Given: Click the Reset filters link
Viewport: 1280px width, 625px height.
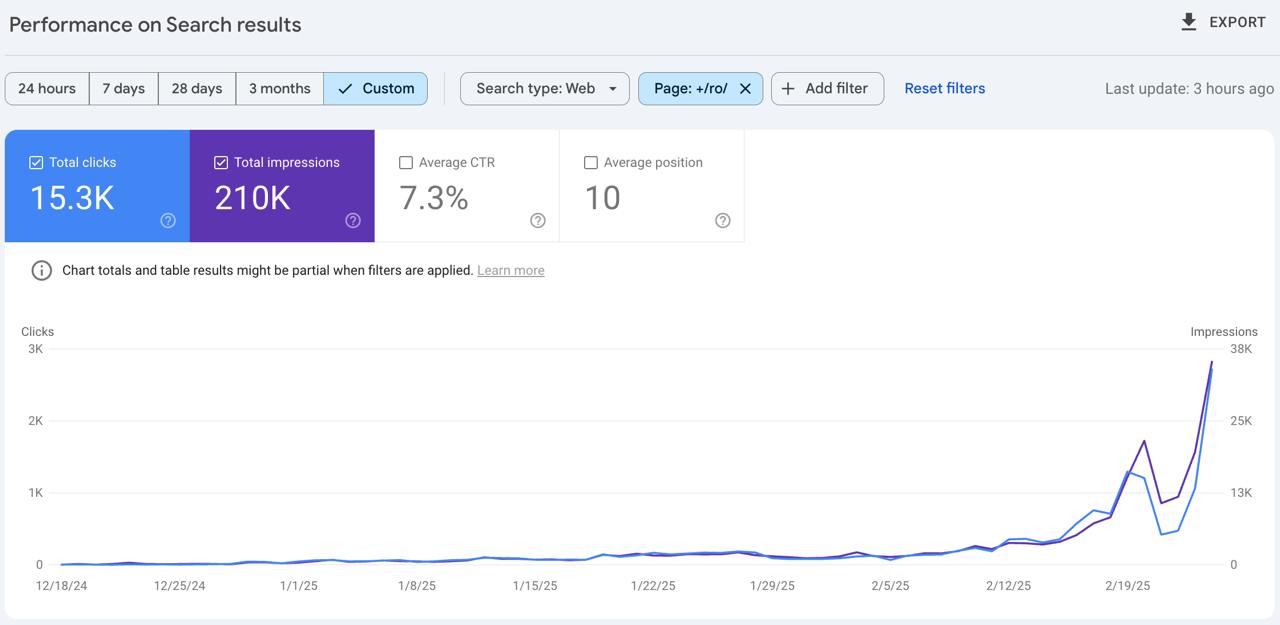Looking at the screenshot, I should tap(945, 88).
